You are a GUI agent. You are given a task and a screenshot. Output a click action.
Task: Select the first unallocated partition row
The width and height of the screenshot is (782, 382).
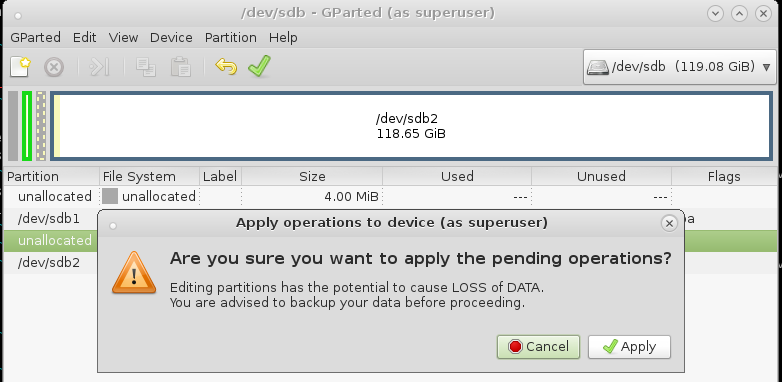point(390,197)
